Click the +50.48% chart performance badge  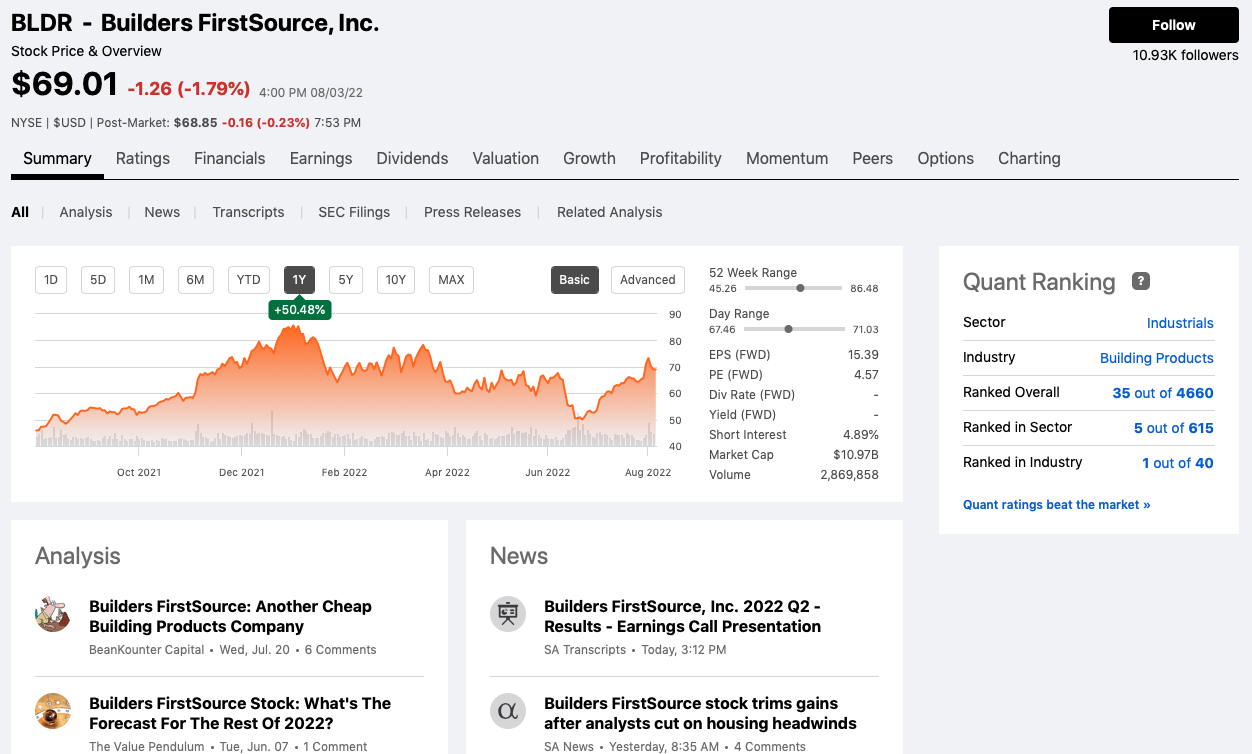(299, 310)
